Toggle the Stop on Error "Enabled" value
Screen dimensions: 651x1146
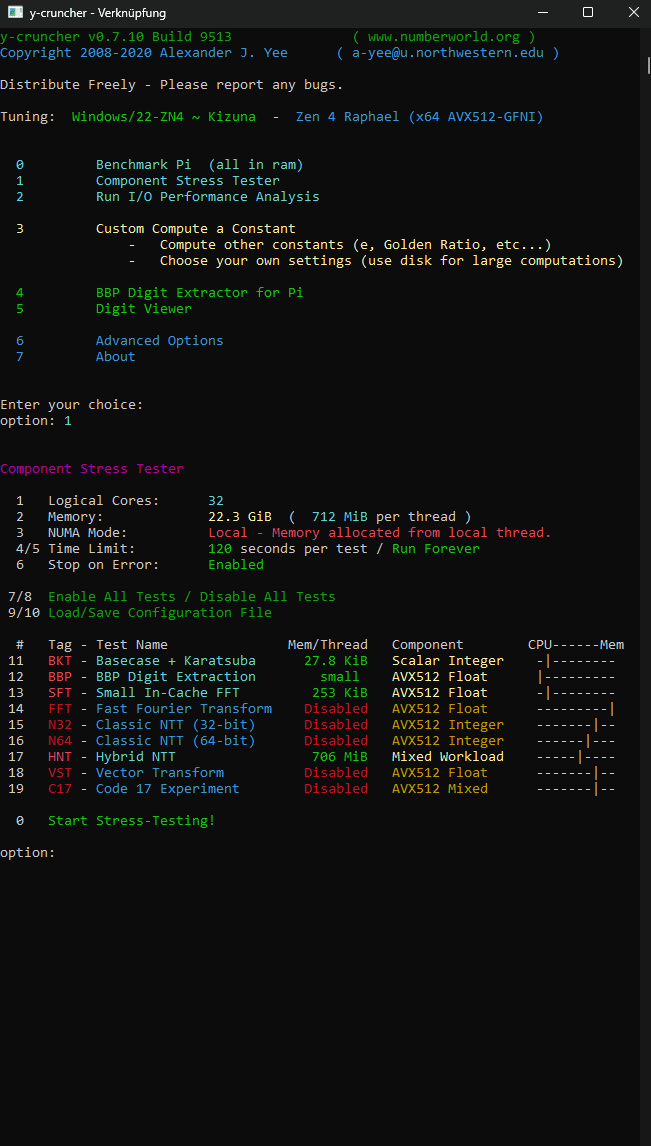point(236,565)
